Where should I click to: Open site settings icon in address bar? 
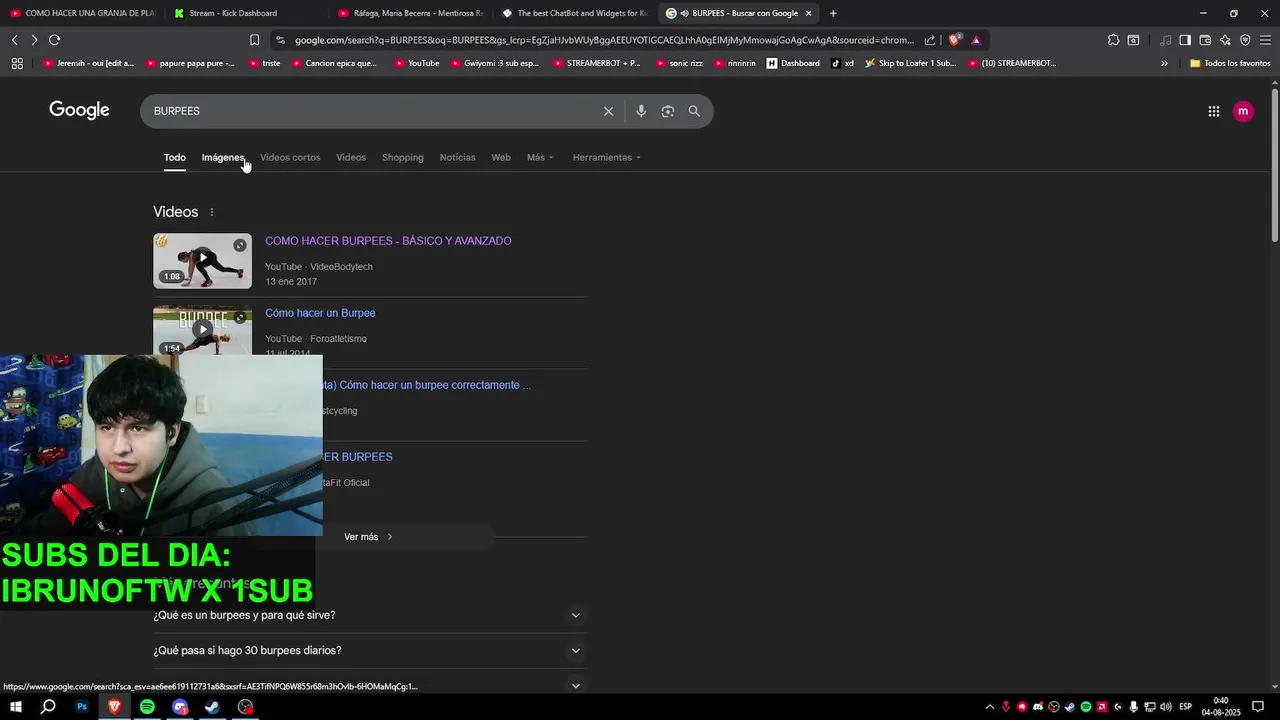281,40
